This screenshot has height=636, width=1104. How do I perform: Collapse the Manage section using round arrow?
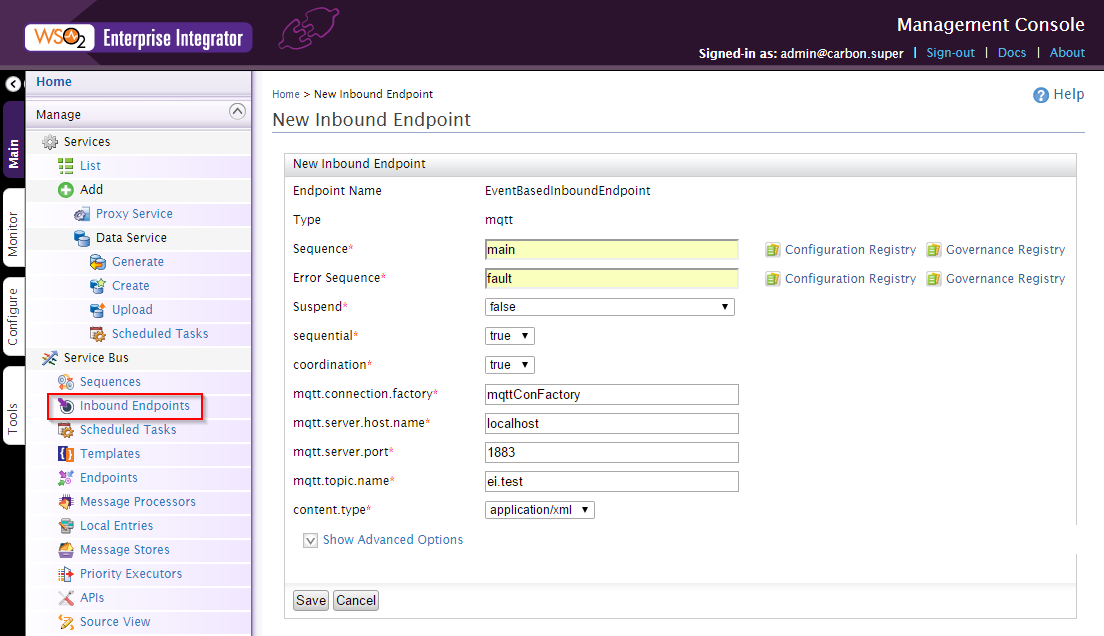(237, 111)
